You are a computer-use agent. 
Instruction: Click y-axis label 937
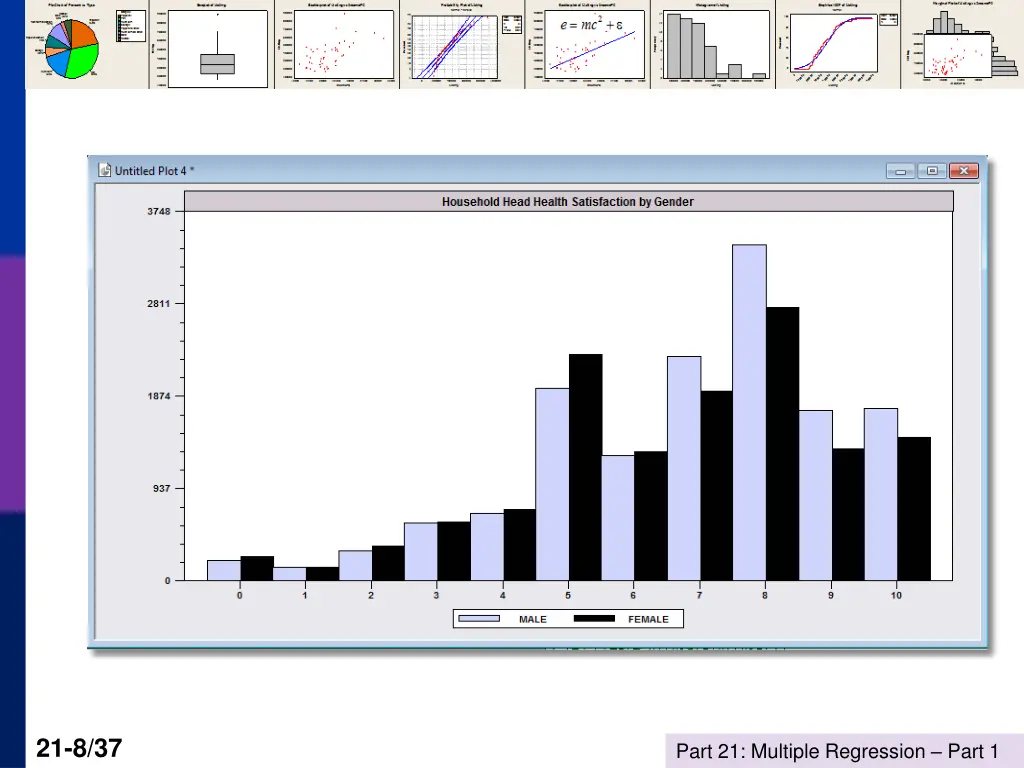[x=162, y=488]
